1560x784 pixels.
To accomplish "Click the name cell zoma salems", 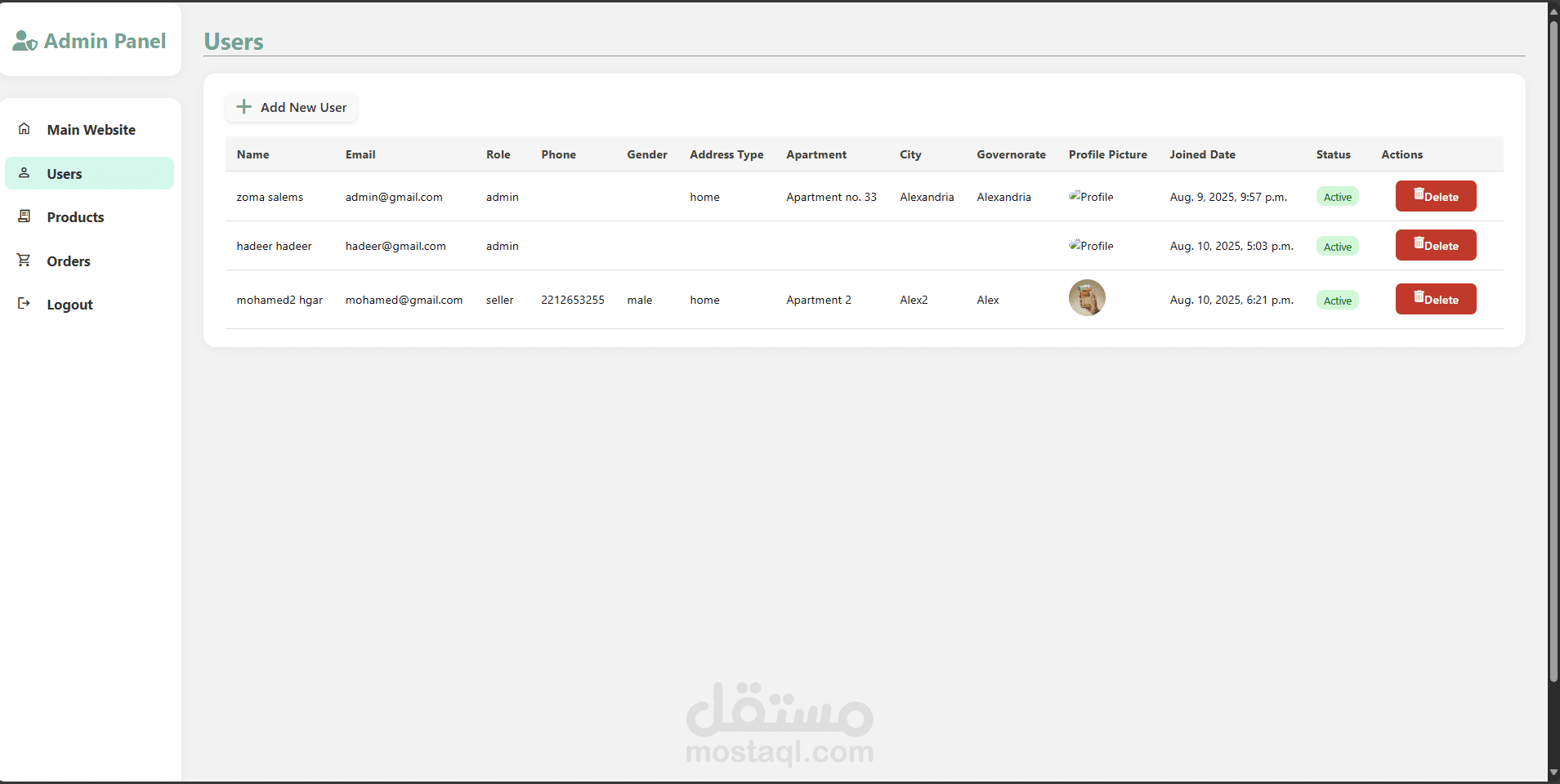I will tap(270, 197).
